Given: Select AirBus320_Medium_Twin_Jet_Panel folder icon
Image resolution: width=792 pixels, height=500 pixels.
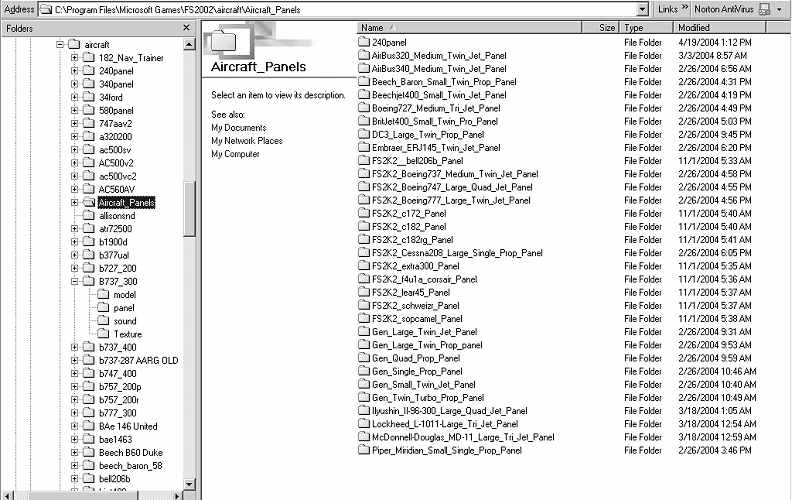Looking at the screenshot, I should [364, 55].
